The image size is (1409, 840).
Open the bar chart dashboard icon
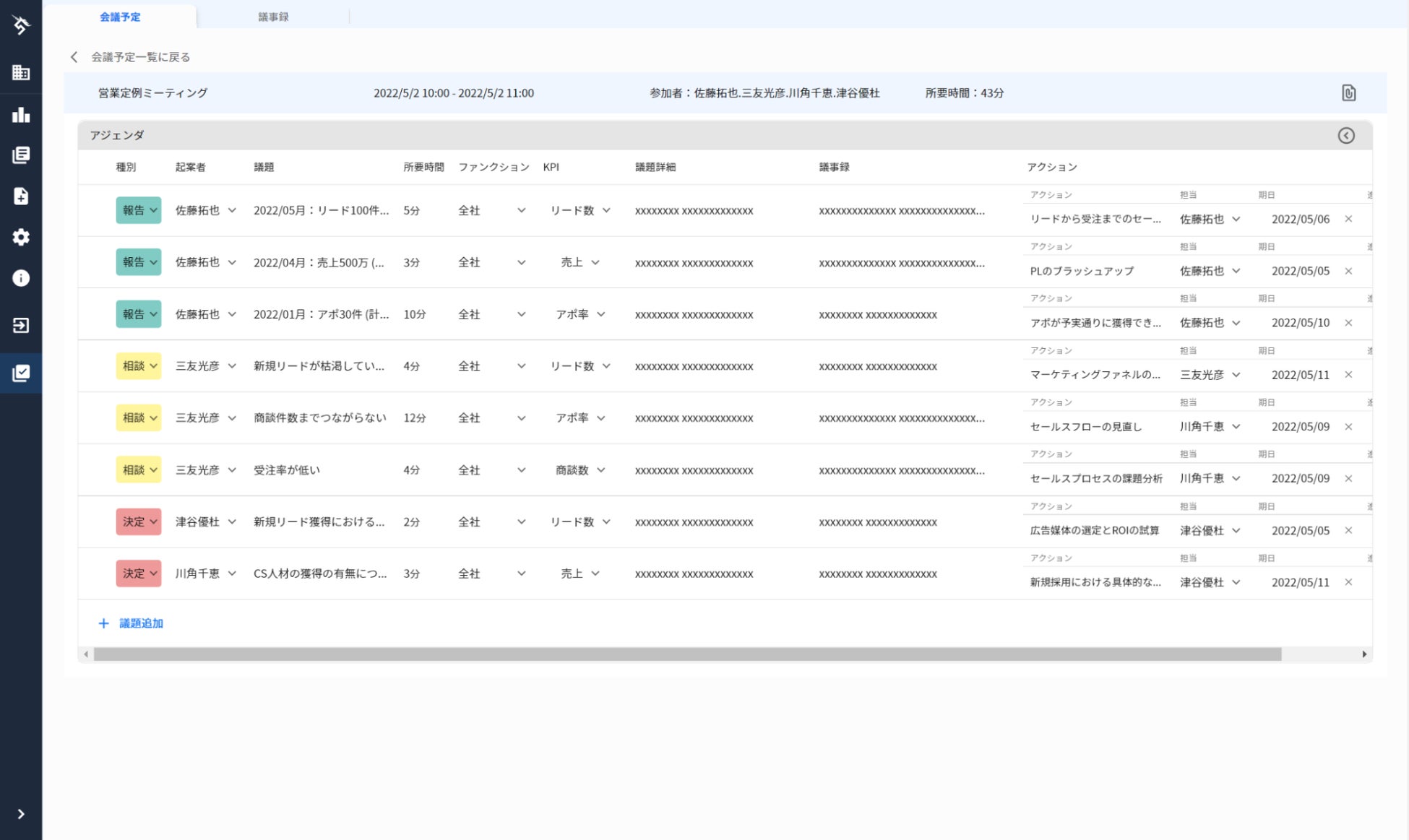point(21,115)
